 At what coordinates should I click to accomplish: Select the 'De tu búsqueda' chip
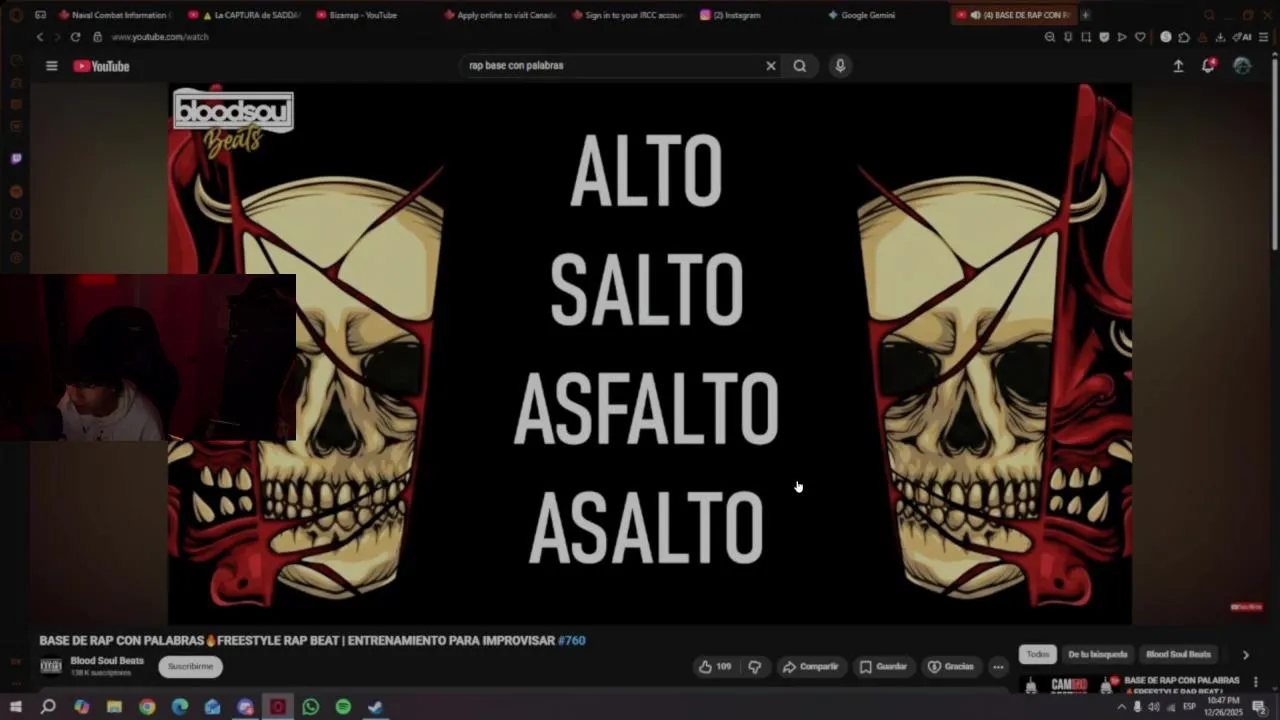[1097, 655]
